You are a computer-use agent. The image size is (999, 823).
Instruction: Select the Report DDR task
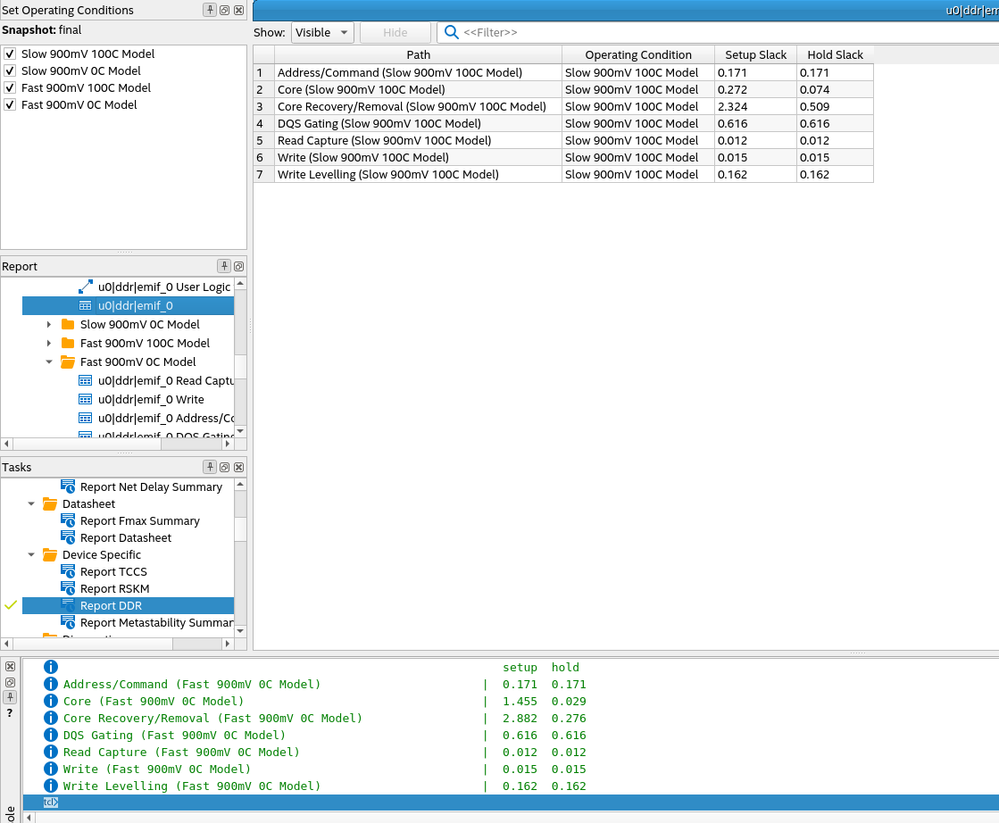(111, 606)
